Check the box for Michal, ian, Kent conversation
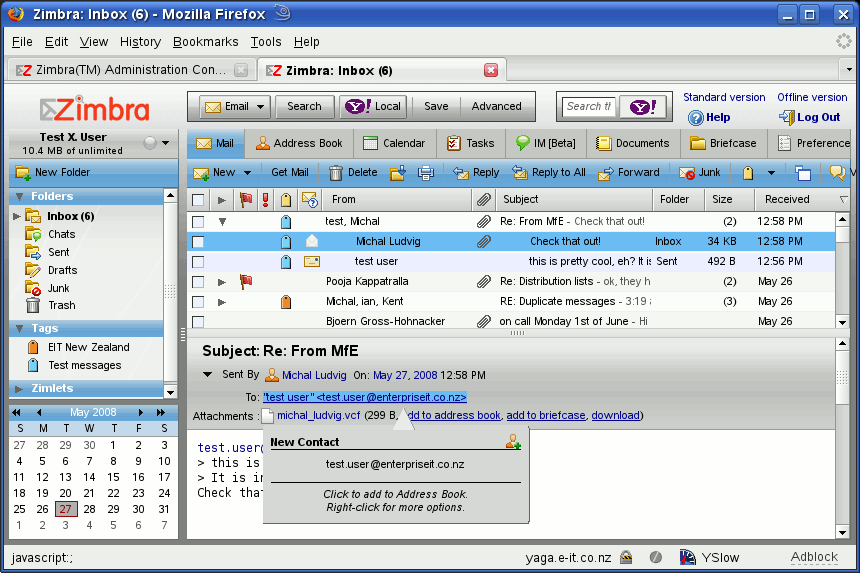Image resolution: width=860 pixels, height=573 pixels. 198,302
